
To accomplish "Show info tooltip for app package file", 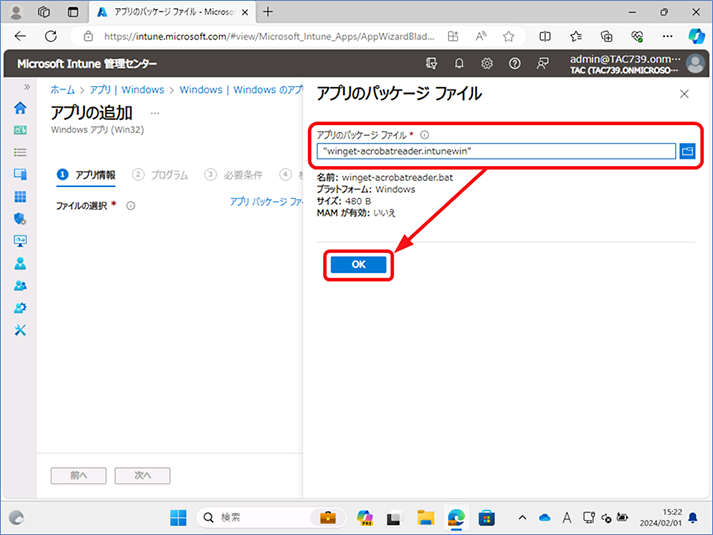I will point(424,135).
